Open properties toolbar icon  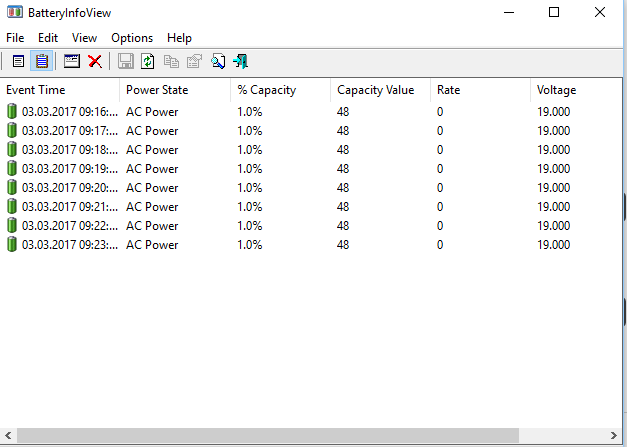[194, 62]
